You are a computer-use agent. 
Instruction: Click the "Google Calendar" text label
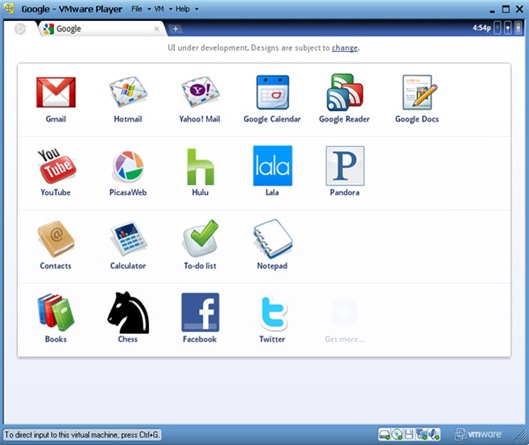pyautogui.click(x=272, y=119)
